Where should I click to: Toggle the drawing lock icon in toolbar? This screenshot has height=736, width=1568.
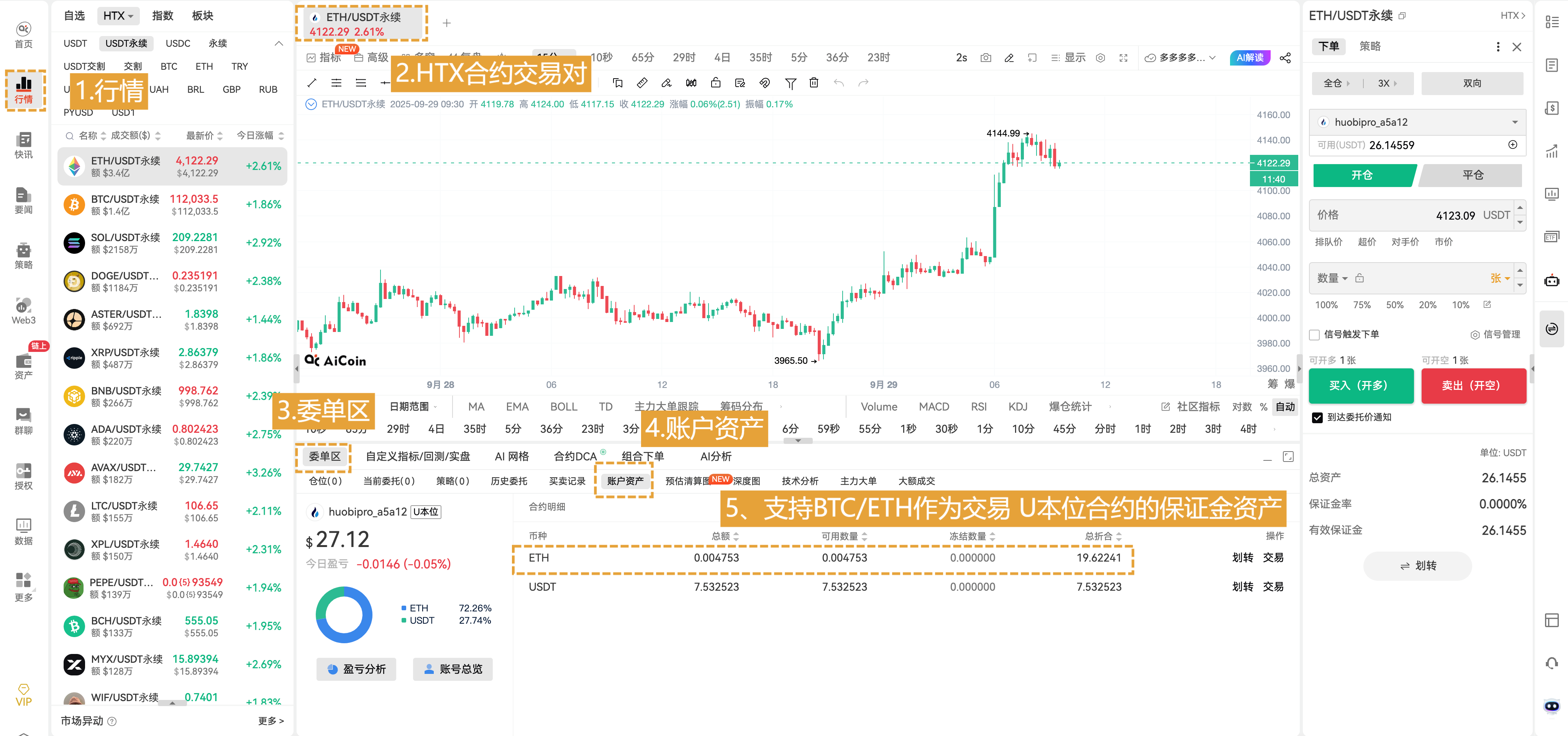click(715, 83)
